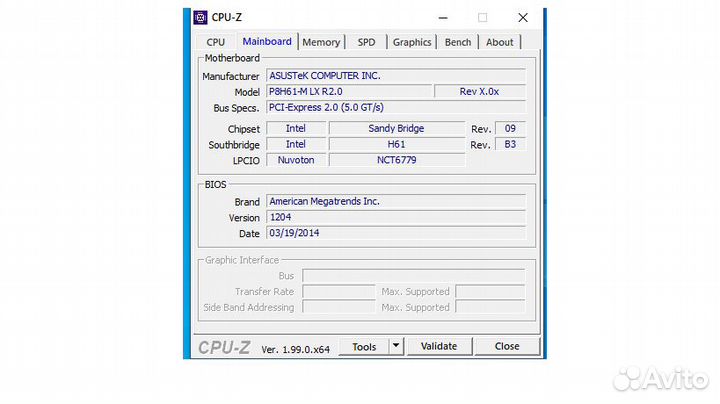Click the chipset revision 09 field
The image size is (720, 404).
510,129
